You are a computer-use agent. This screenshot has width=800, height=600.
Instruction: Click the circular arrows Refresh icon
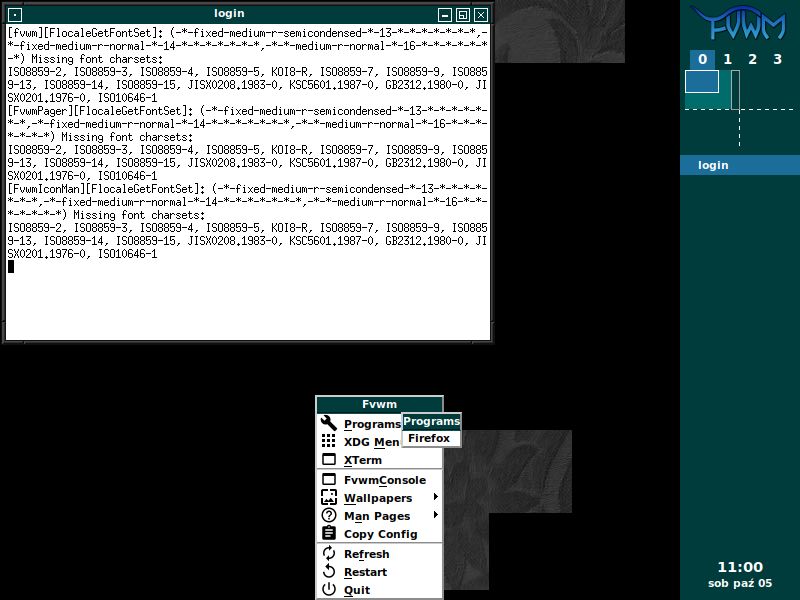[329, 553]
